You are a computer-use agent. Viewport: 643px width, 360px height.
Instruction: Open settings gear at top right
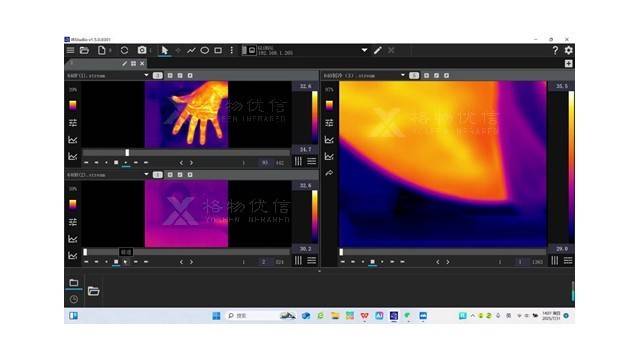(568, 50)
